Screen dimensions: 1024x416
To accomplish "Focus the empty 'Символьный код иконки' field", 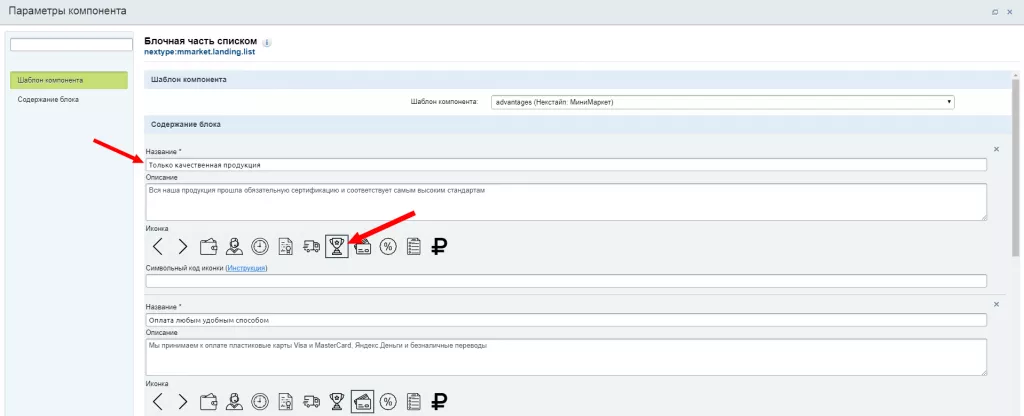I will pos(566,281).
